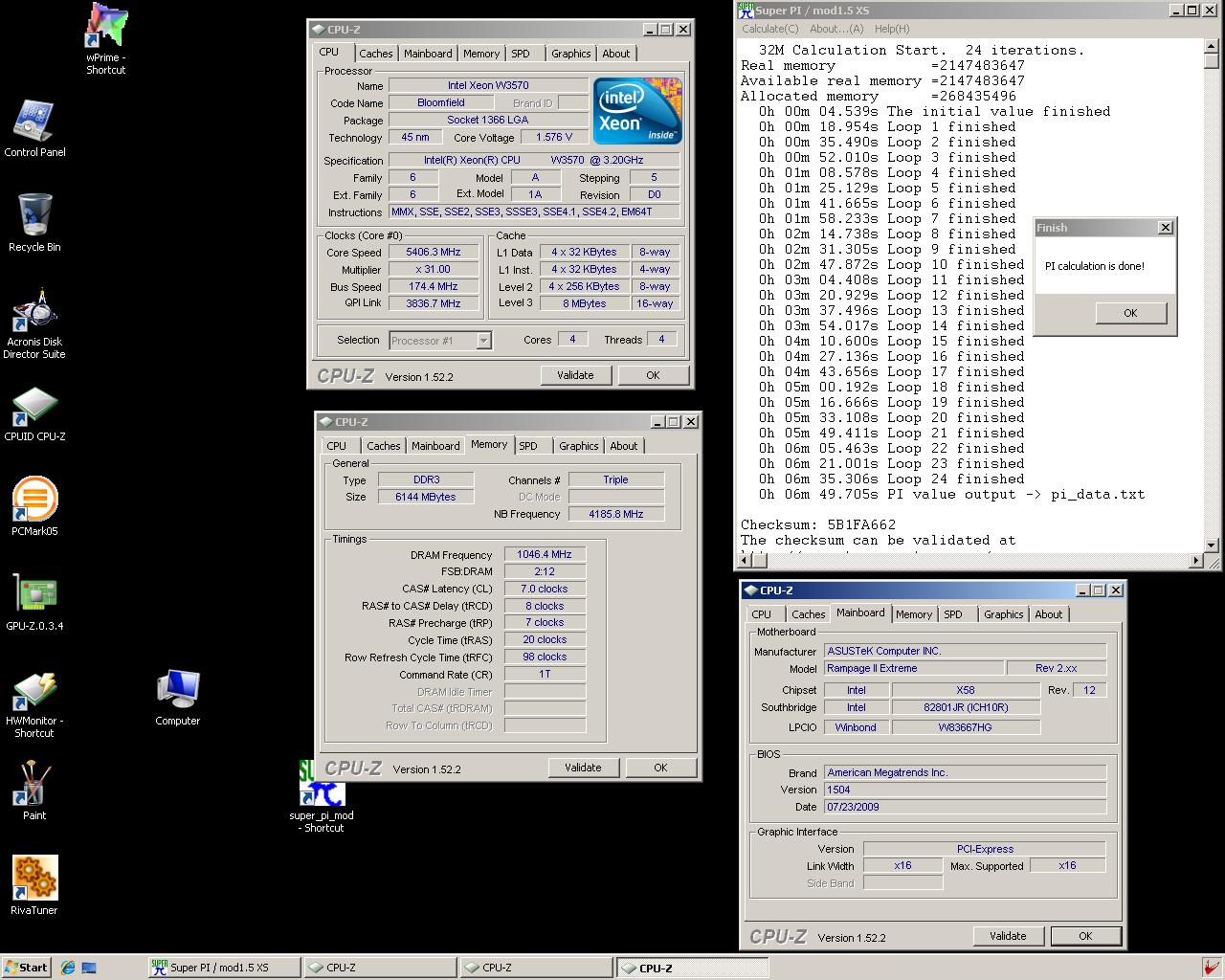Confirm PI calculation done with OK
This screenshot has width=1225, height=980.
pyautogui.click(x=1130, y=313)
